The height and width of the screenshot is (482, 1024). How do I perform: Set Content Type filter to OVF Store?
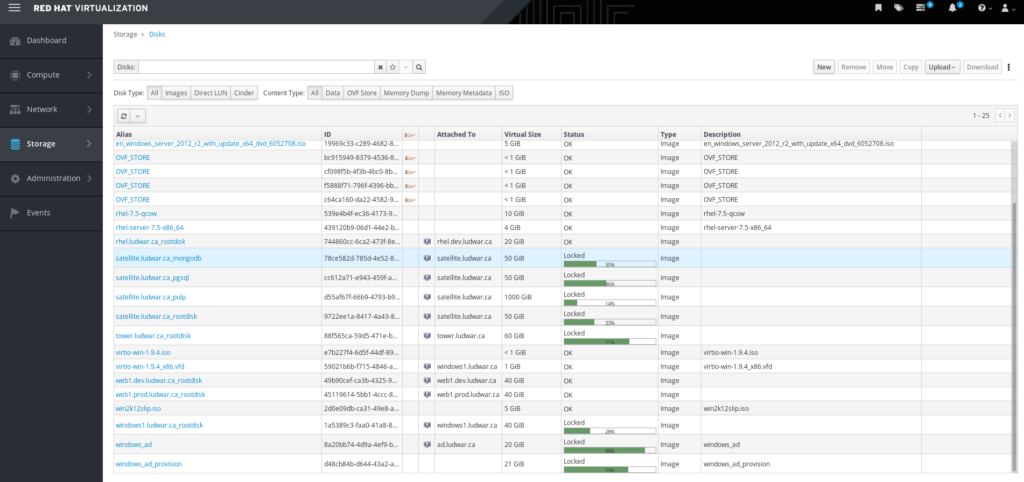coord(362,93)
